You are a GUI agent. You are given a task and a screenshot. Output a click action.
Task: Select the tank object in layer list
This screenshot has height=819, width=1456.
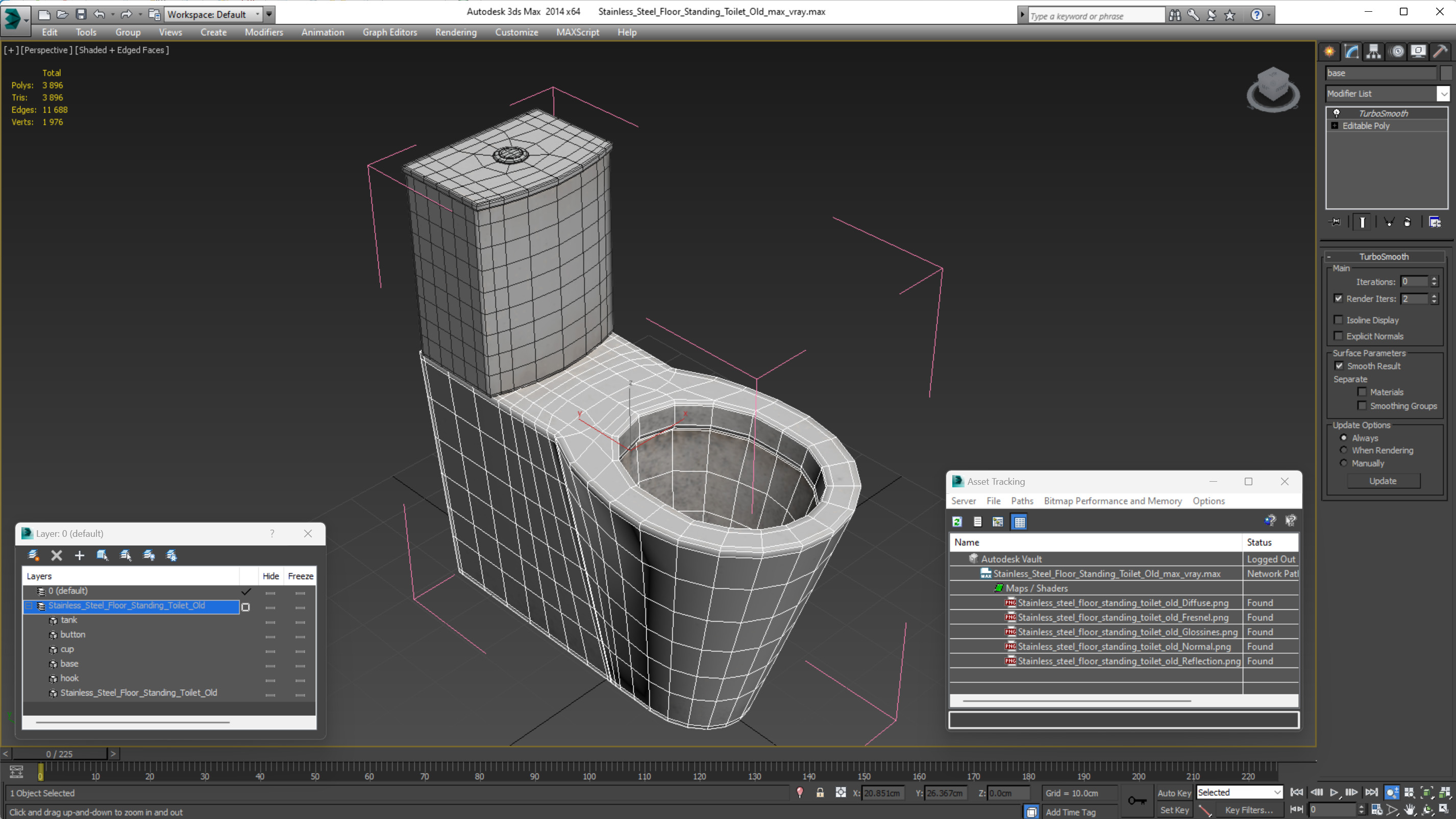[68, 620]
